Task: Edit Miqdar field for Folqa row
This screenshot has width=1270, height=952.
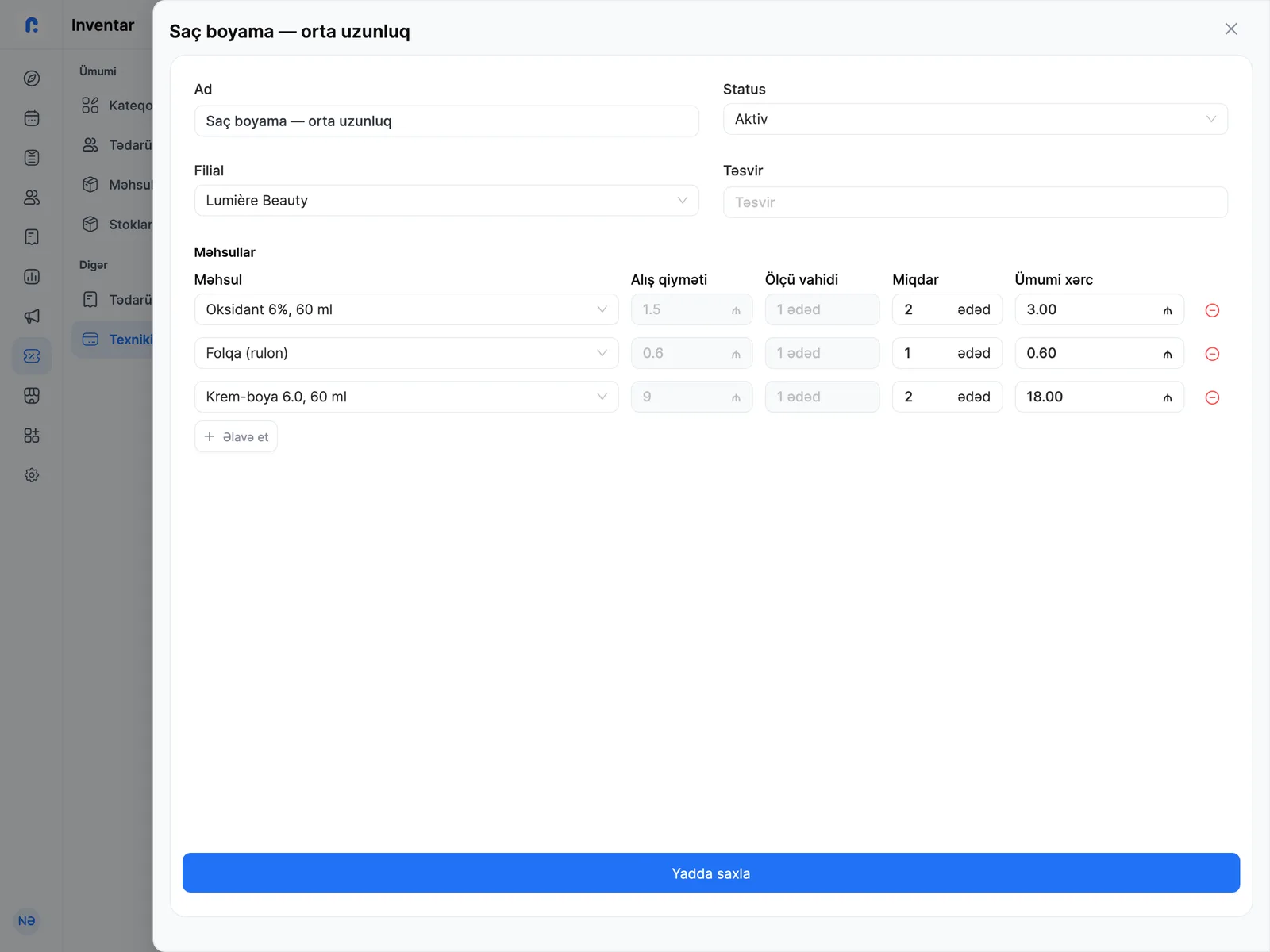Action: [947, 353]
